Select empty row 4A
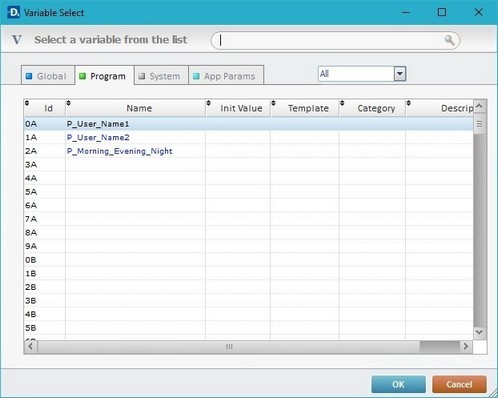Viewport: 498px width, 398px height. coord(248,178)
